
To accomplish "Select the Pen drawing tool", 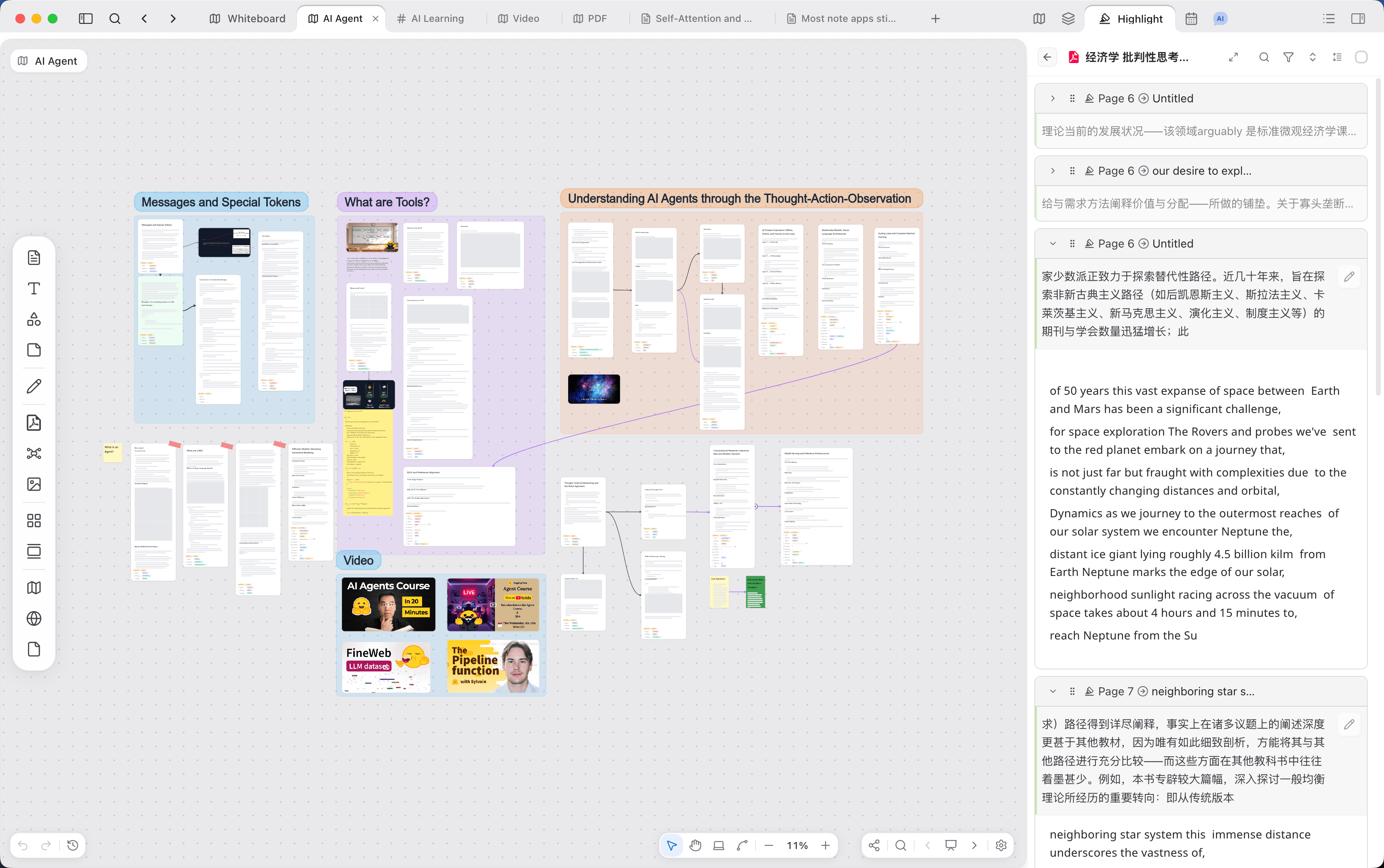I will (x=34, y=386).
